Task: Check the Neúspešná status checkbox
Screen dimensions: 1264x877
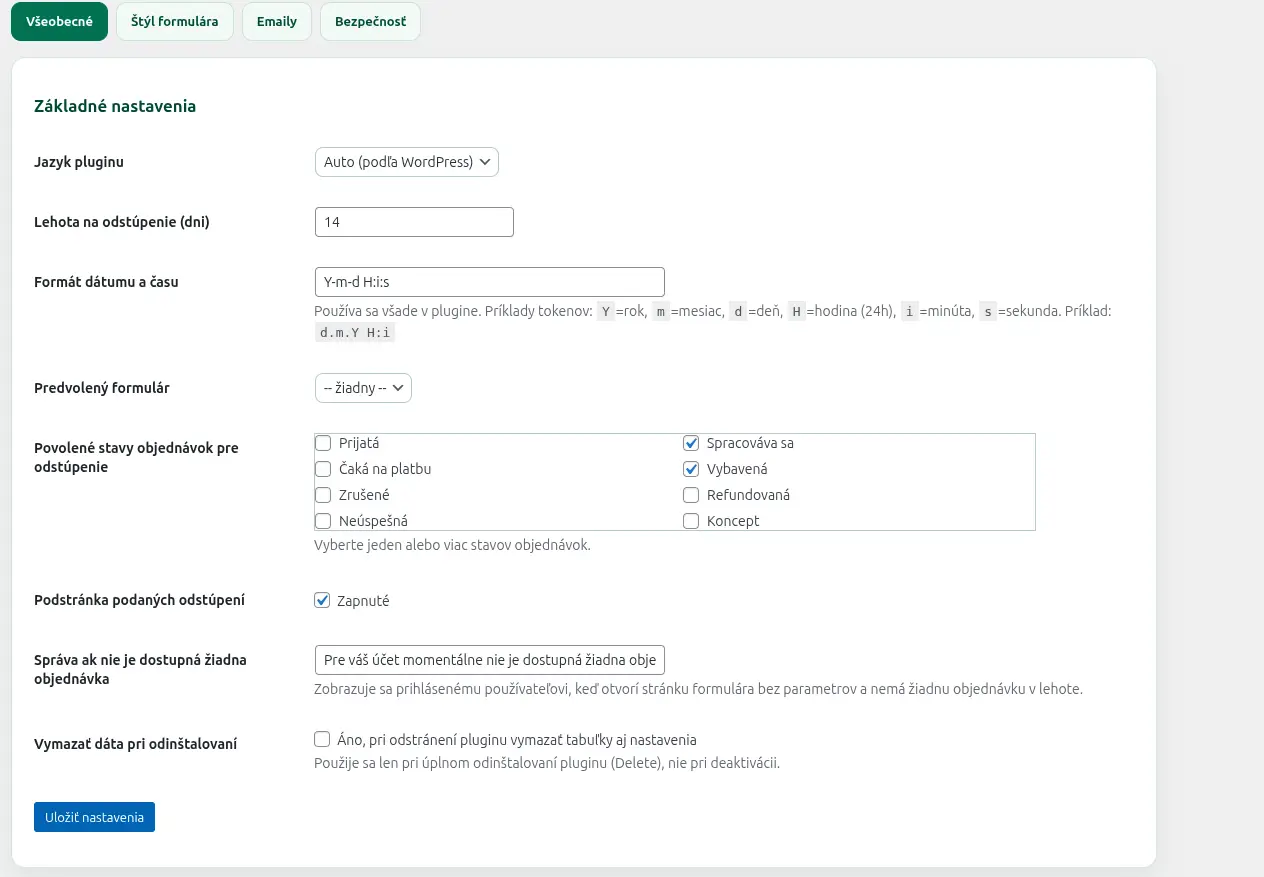Action: pyautogui.click(x=323, y=521)
